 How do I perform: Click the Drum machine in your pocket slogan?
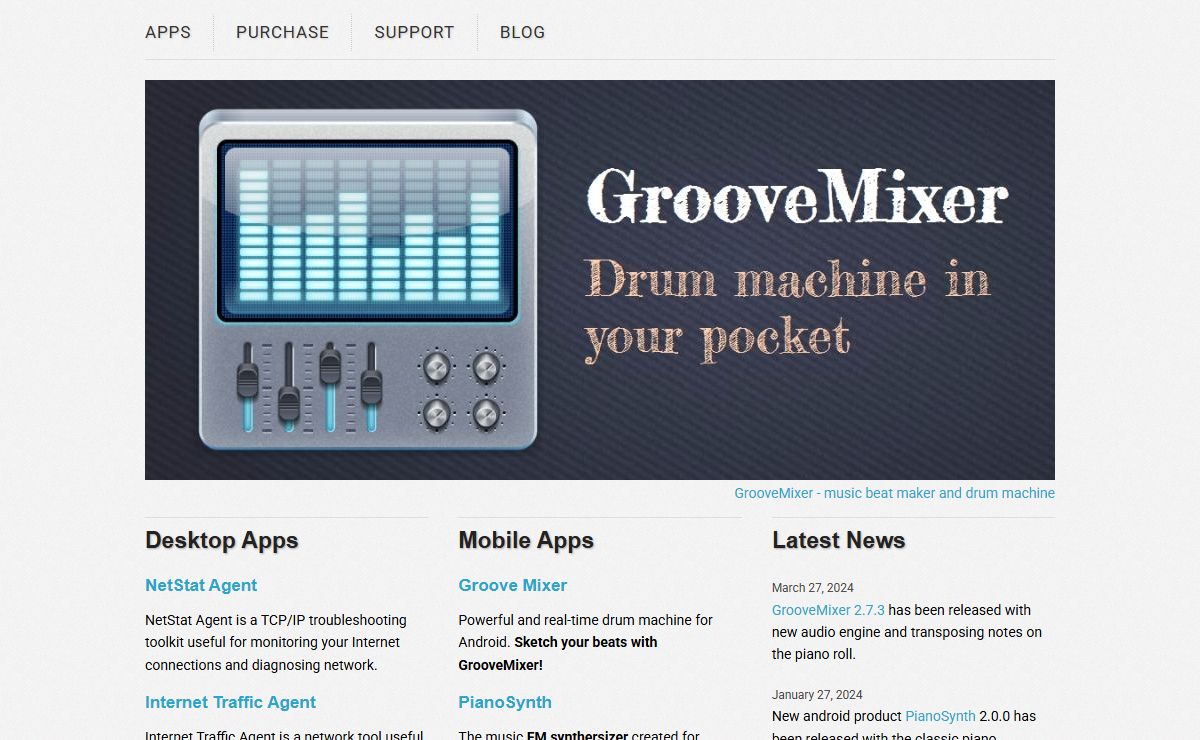coord(787,309)
